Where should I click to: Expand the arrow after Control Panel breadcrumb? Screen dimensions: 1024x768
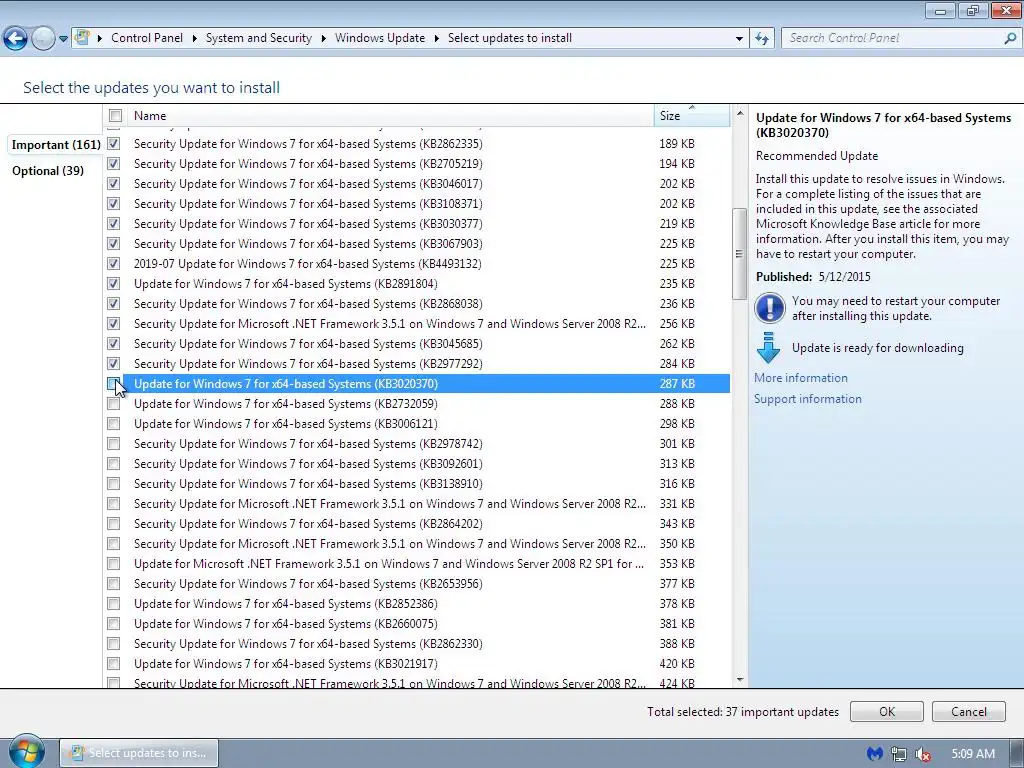tap(195, 39)
